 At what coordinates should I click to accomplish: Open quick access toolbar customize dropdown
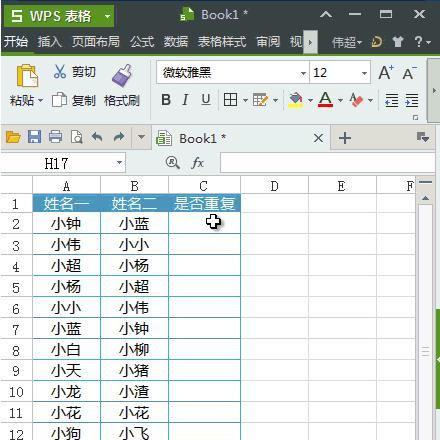tap(141, 137)
